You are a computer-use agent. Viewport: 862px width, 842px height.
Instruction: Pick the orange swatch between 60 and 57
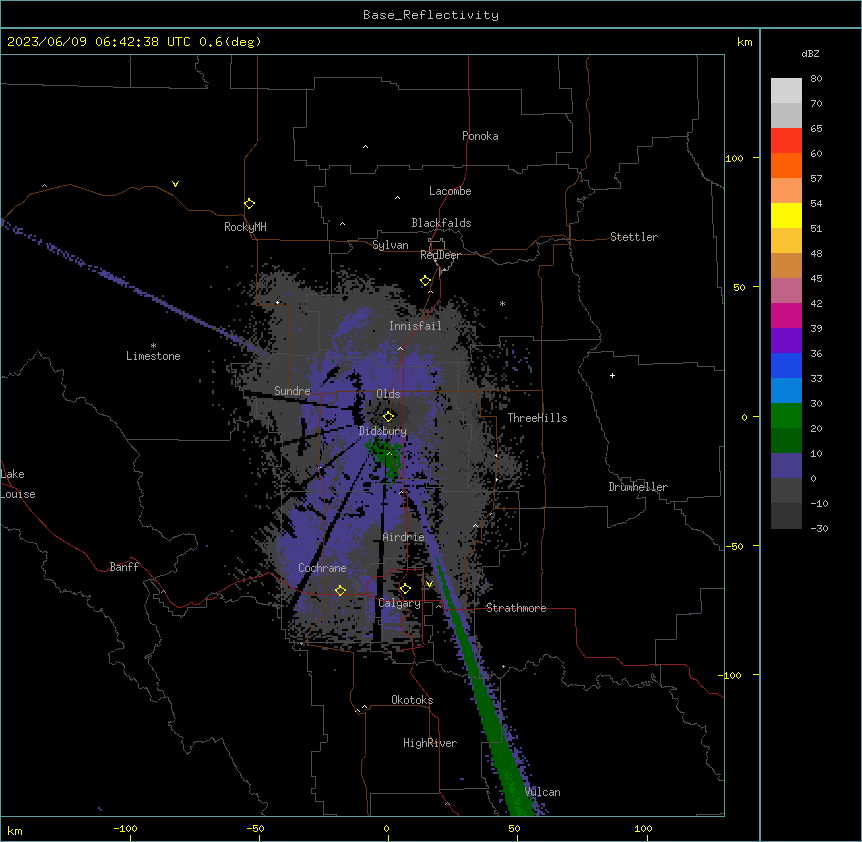[x=786, y=165]
